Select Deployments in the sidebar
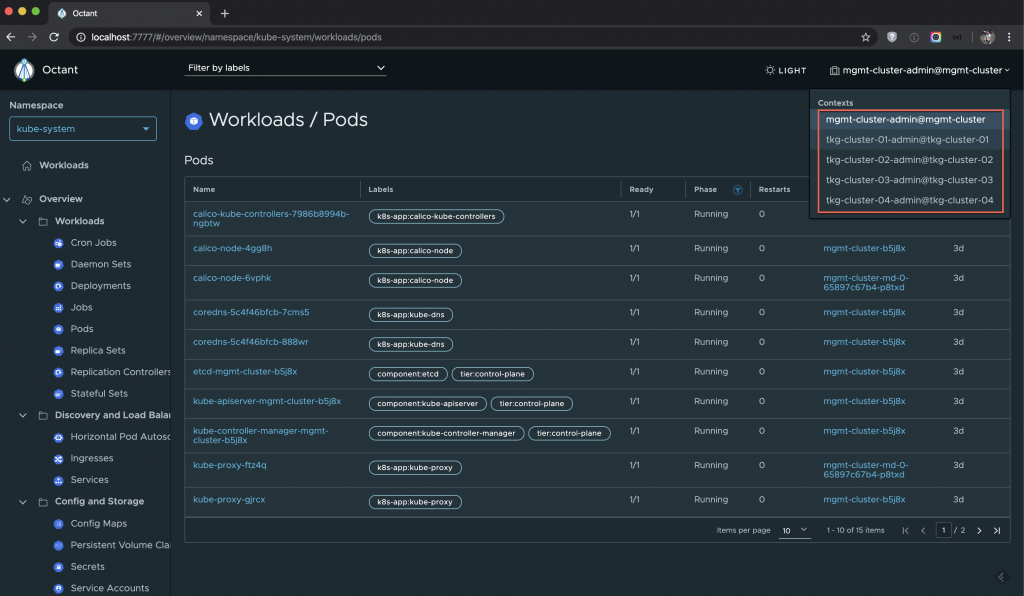 [x=100, y=286]
